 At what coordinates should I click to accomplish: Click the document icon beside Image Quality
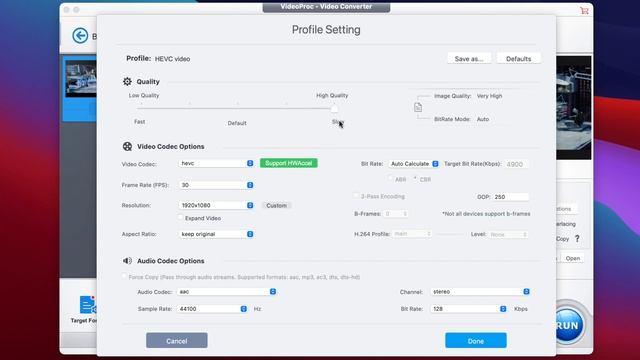pyautogui.click(x=418, y=107)
